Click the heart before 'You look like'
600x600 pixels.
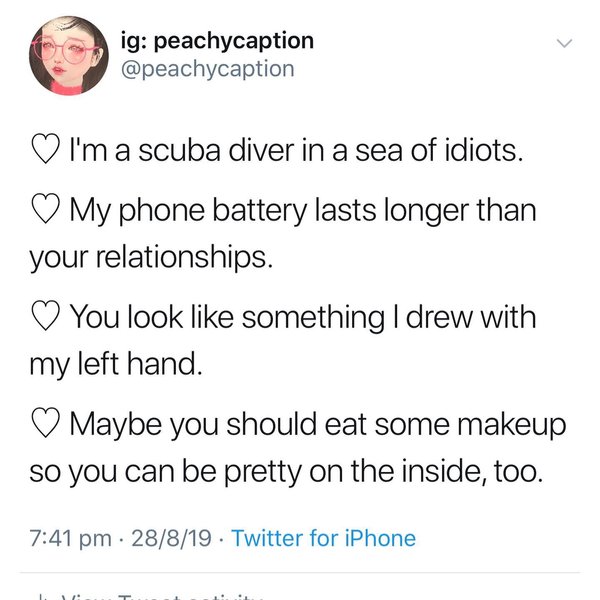point(44,319)
